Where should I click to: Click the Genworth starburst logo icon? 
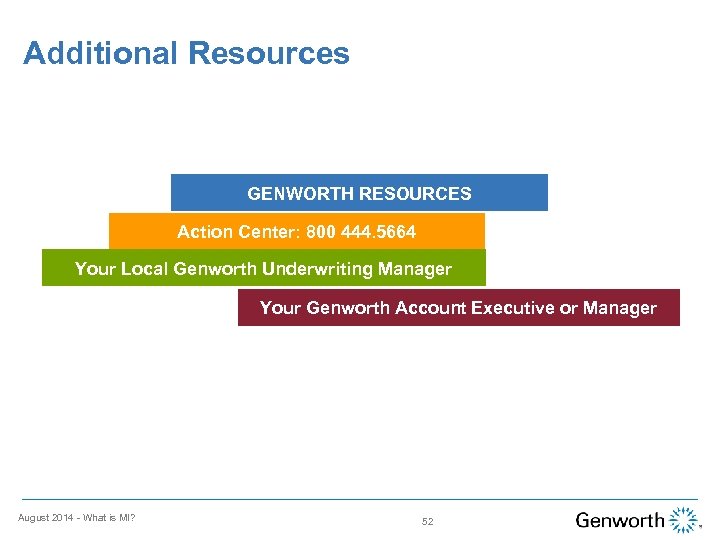(683, 520)
